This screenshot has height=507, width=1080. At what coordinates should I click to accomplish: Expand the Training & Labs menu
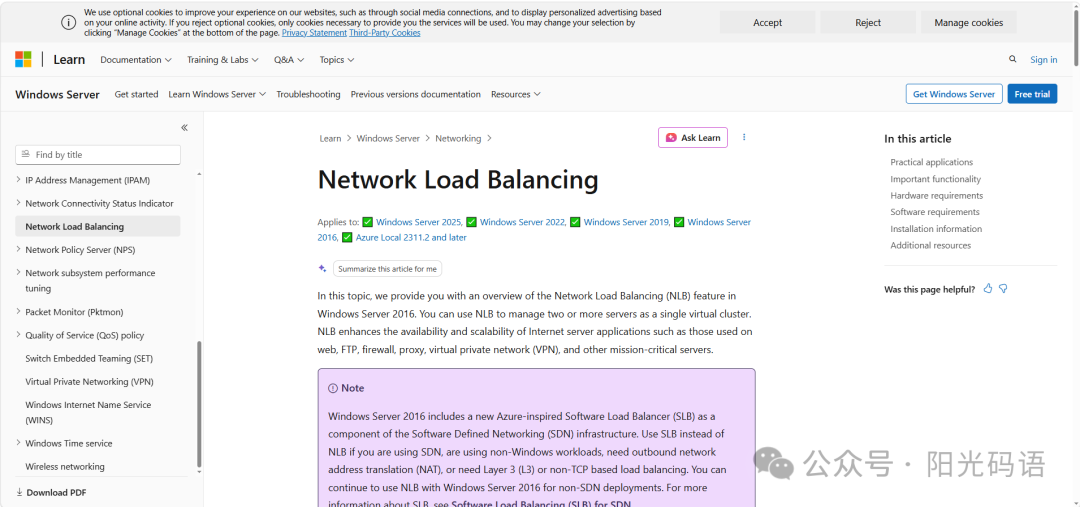tap(222, 60)
